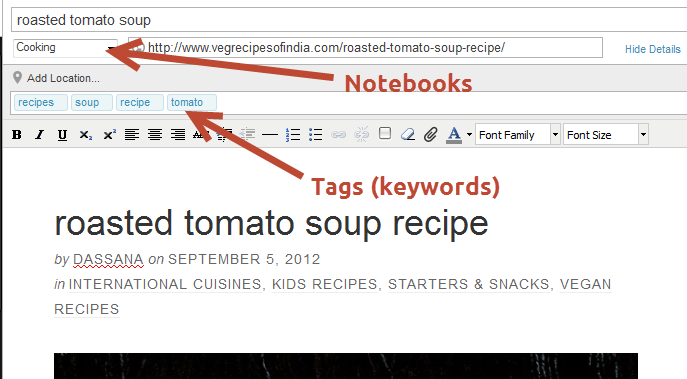This screenshot has width=687, height=379.
Task: Open the Font Family dropdown
Action: click(x=517, y=135)
